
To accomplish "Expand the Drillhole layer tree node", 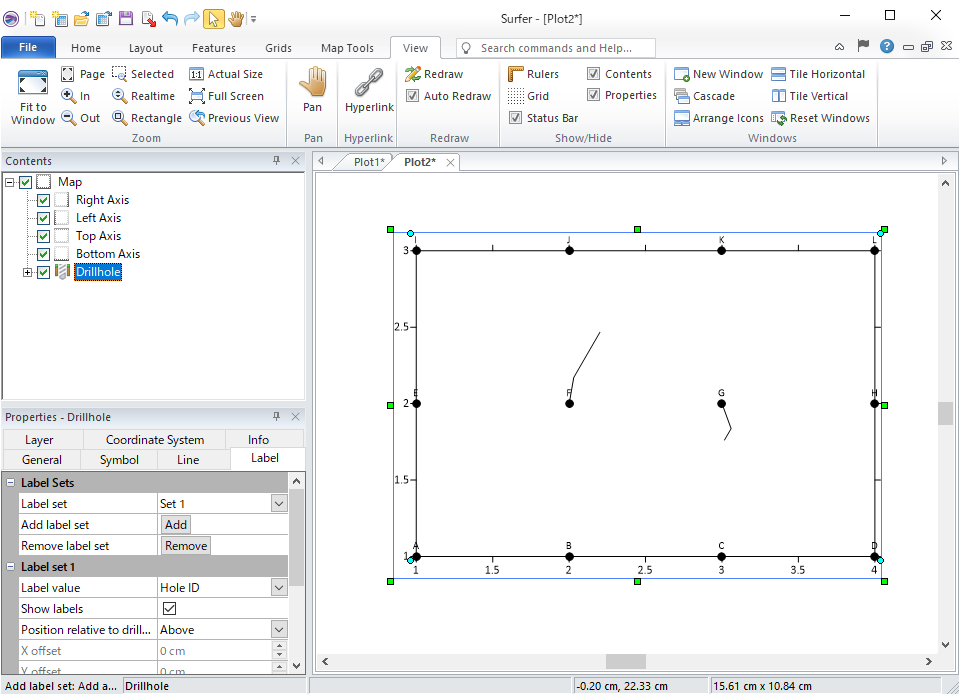I will (27, 272).
